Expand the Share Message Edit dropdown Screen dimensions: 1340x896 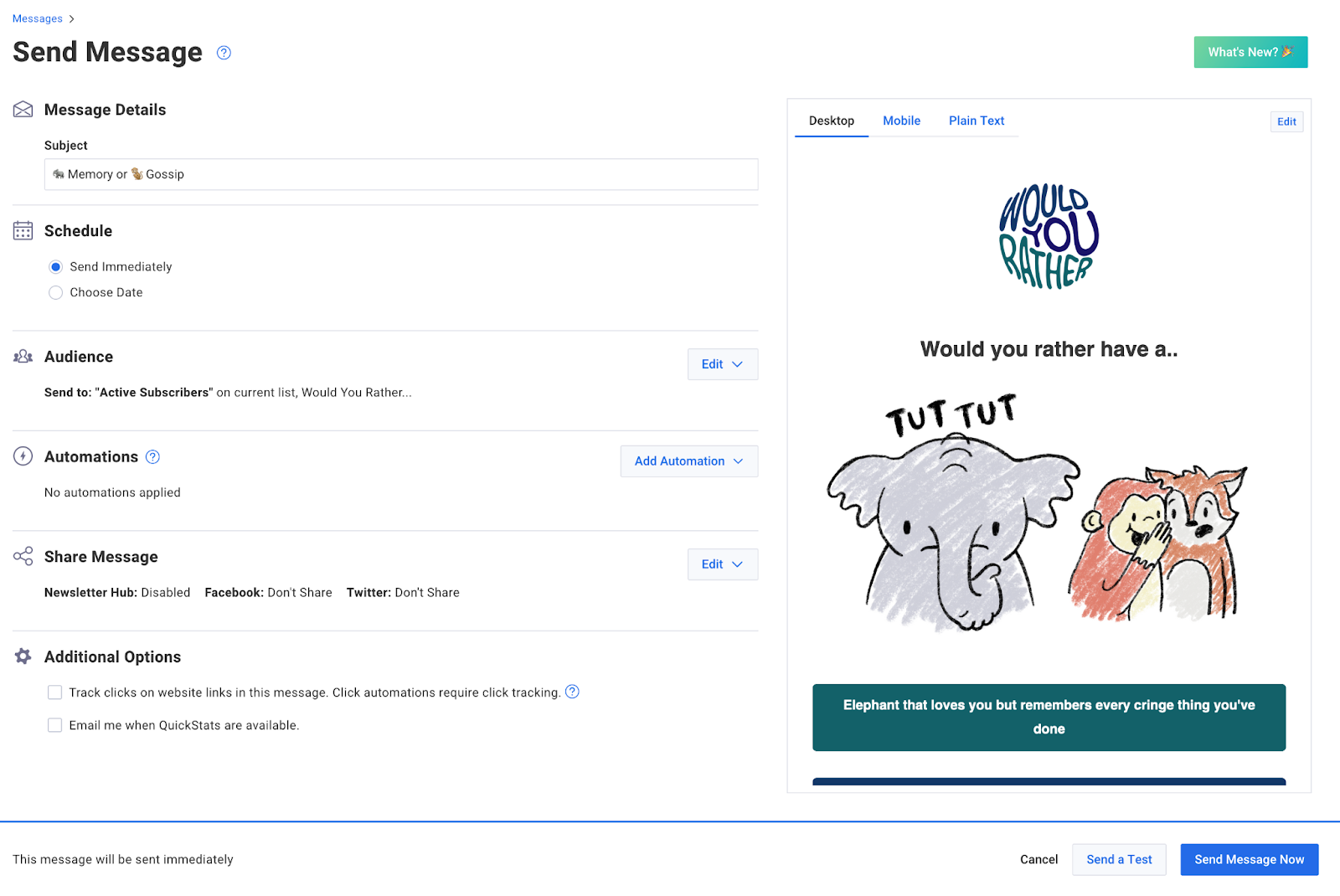tap(722, 564)
